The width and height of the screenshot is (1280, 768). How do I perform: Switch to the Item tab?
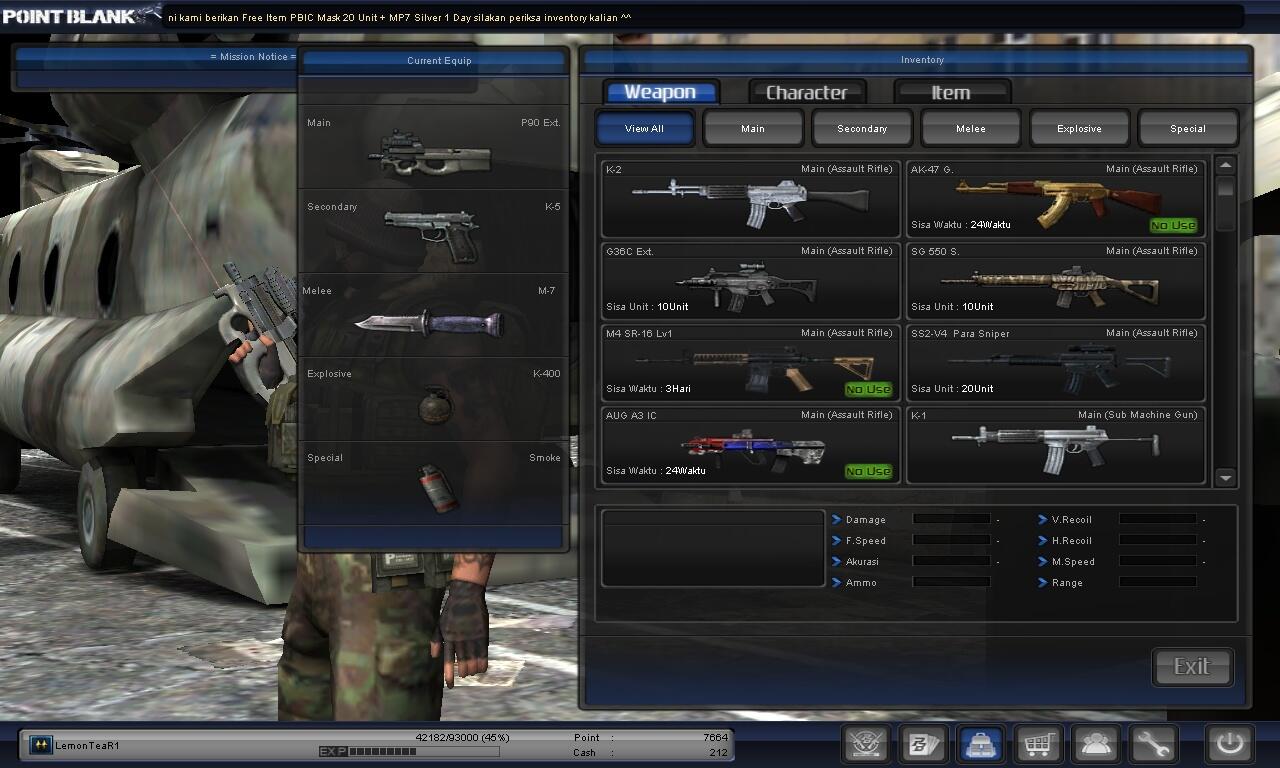point(951,92)
